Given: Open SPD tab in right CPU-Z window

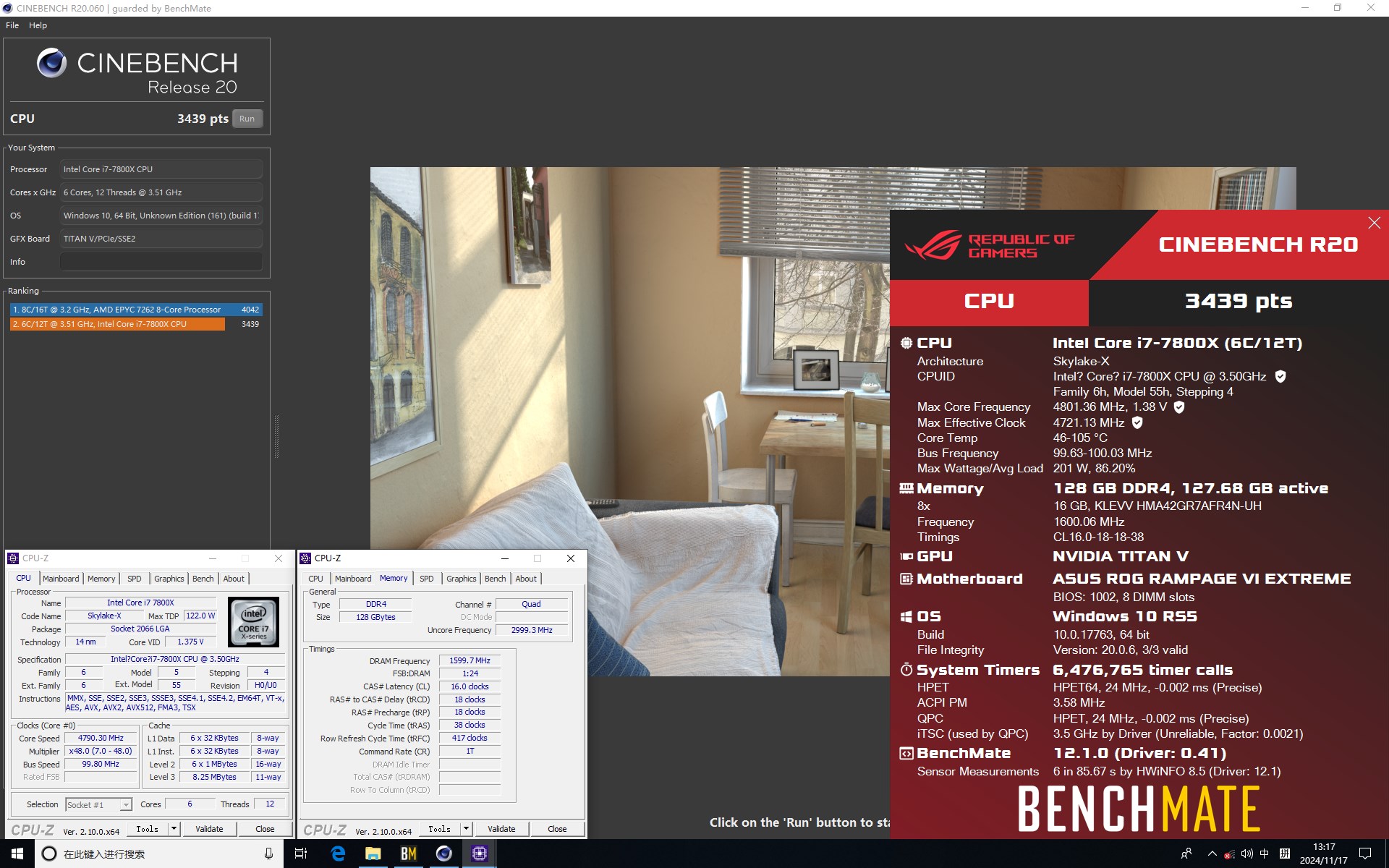Looking at the screenshot, I should click(427, 579).
